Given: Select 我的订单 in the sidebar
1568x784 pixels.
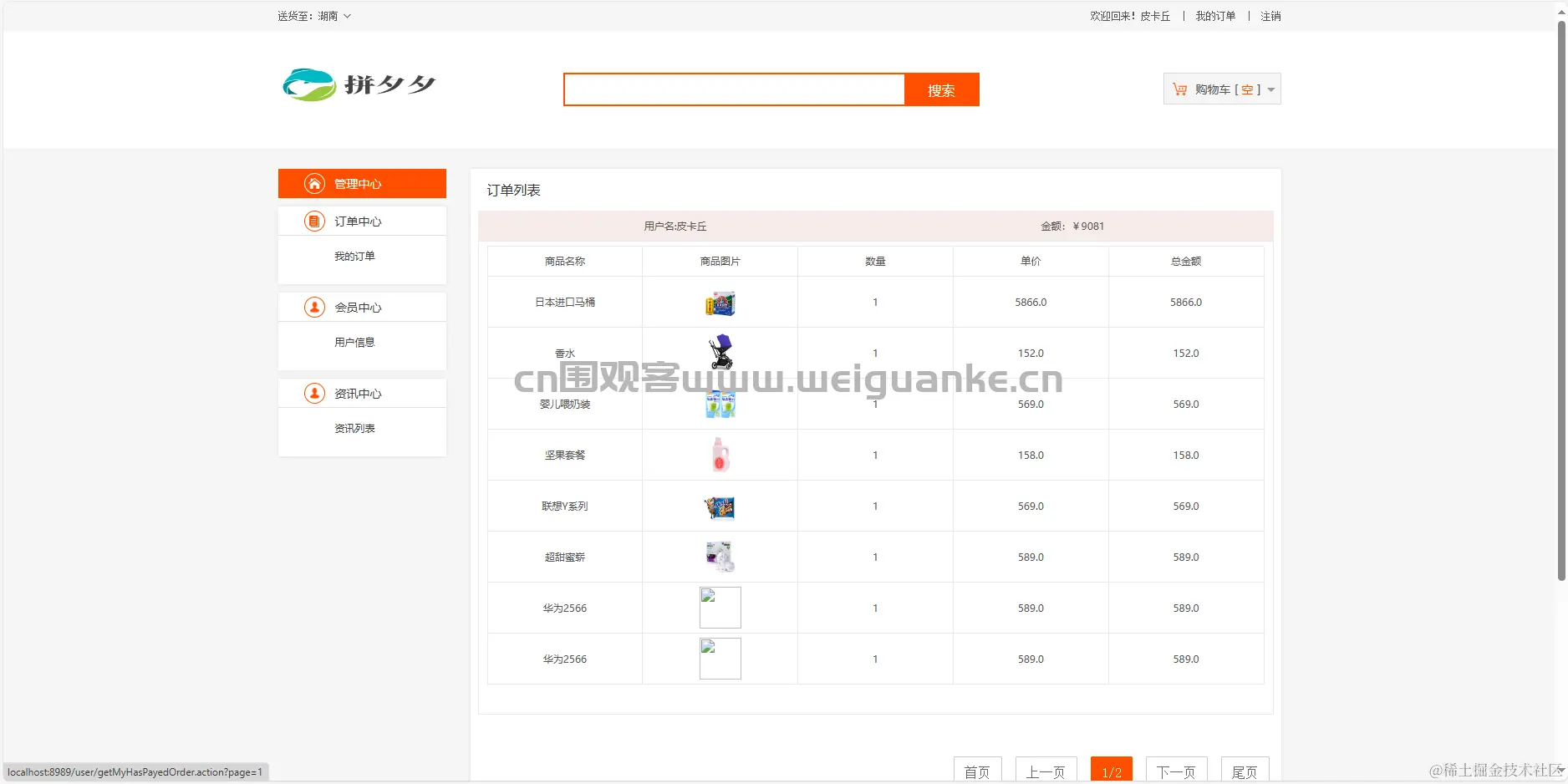Looking at the screenshot, I should coord(354,257).
